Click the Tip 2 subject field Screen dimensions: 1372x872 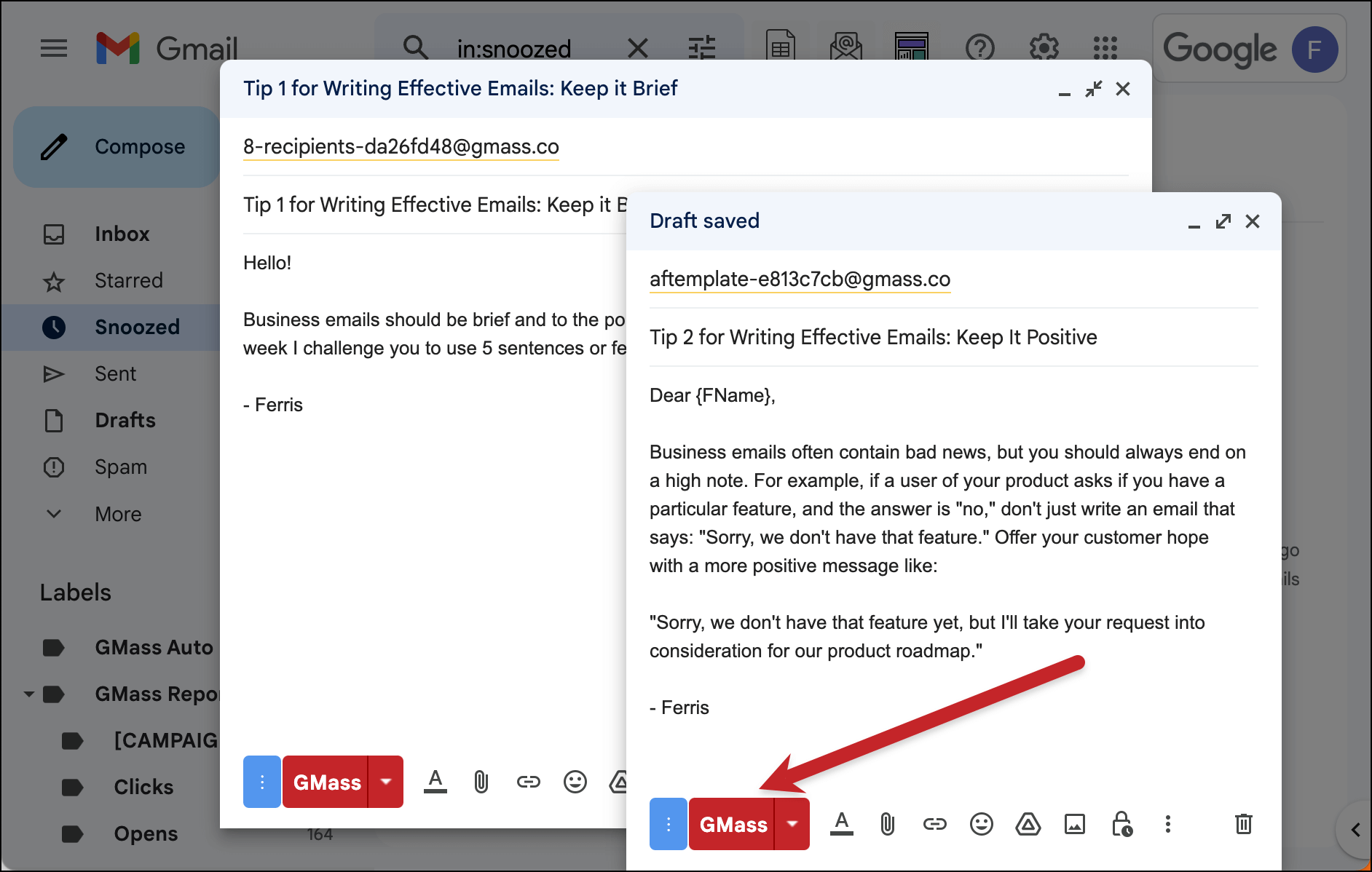point(954,338)
